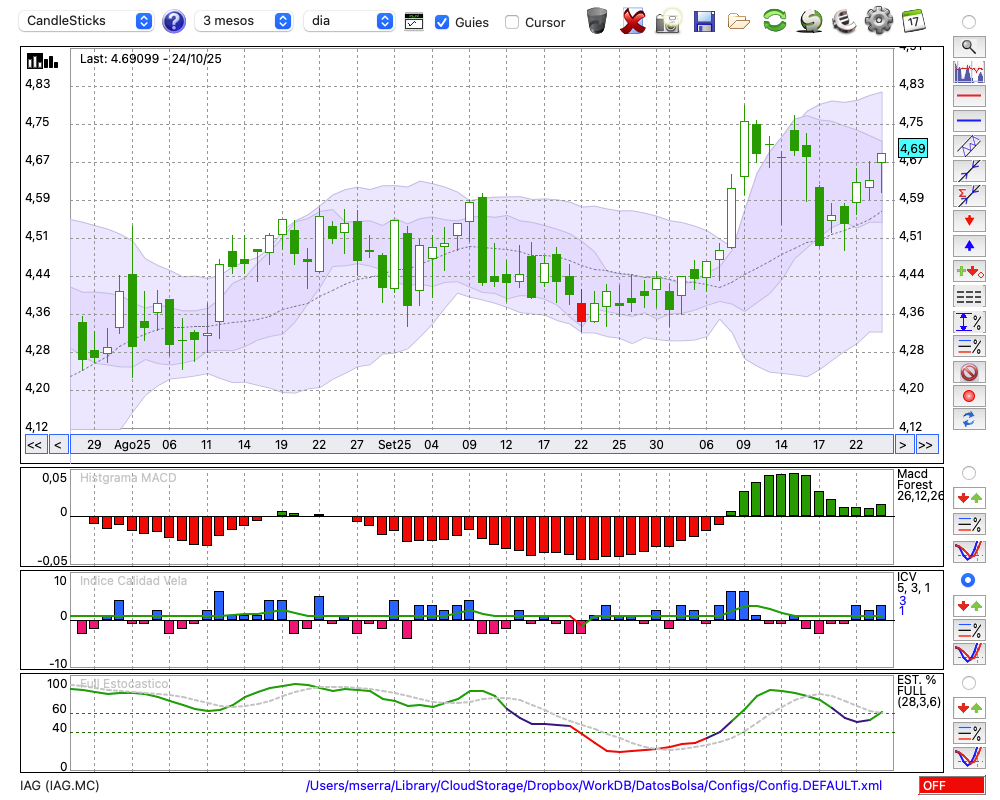Viewport: 1000px width, 800px height.
Task: Click the blue up arrow marker tool
Action: [x=968, y=246]
